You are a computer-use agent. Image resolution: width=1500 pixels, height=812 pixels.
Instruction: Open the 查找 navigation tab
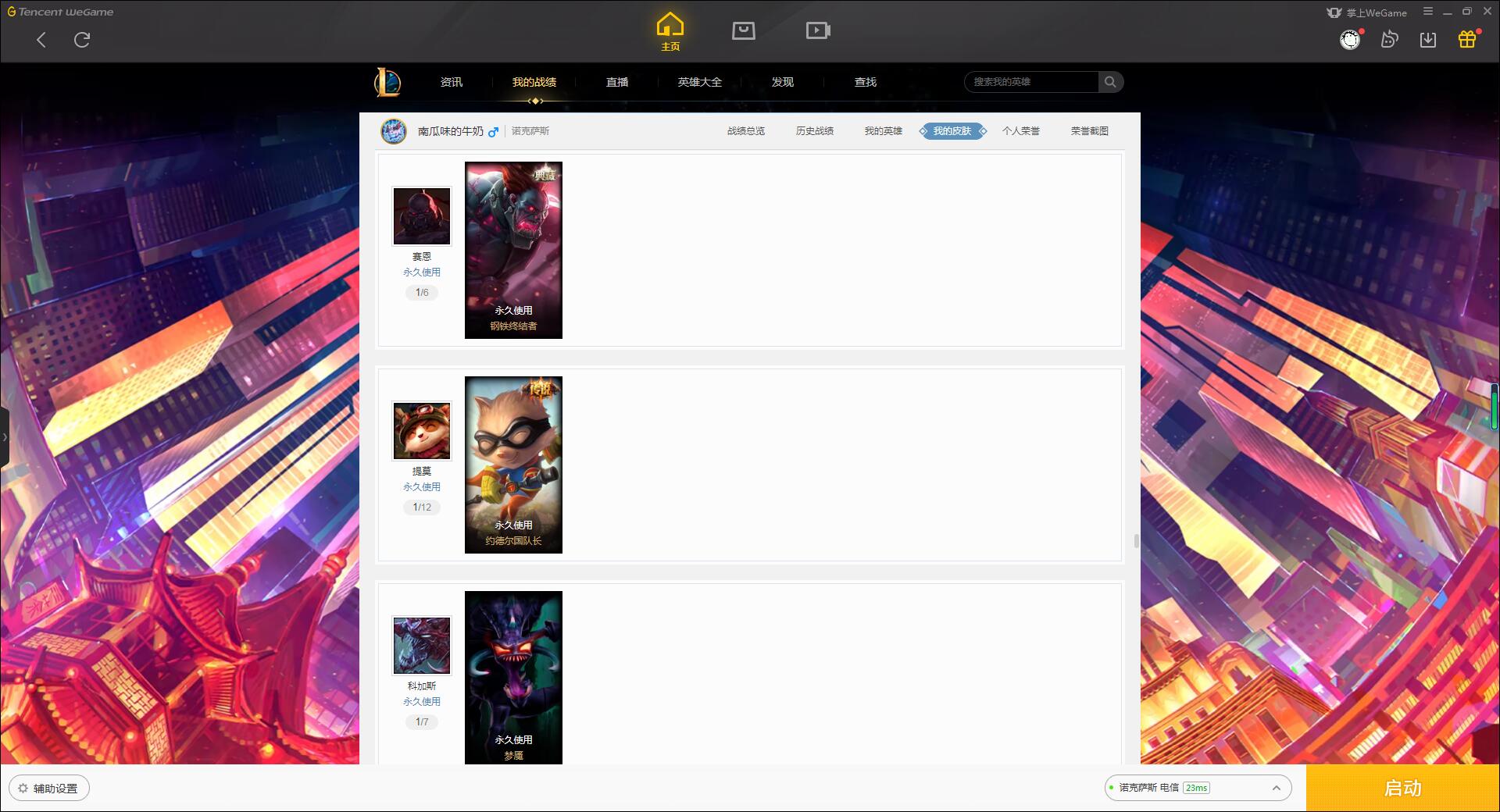point(866,82)
